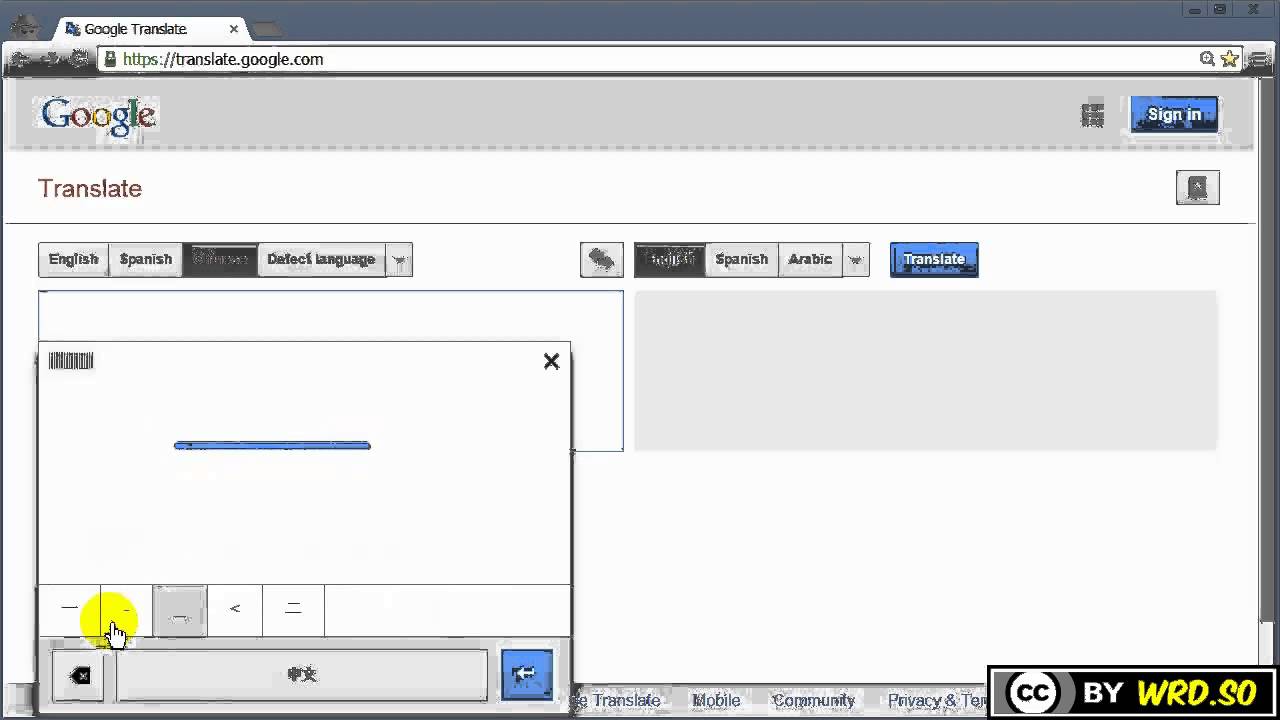Go back to previous page
1280x720 pixels.
click(19, 59)
